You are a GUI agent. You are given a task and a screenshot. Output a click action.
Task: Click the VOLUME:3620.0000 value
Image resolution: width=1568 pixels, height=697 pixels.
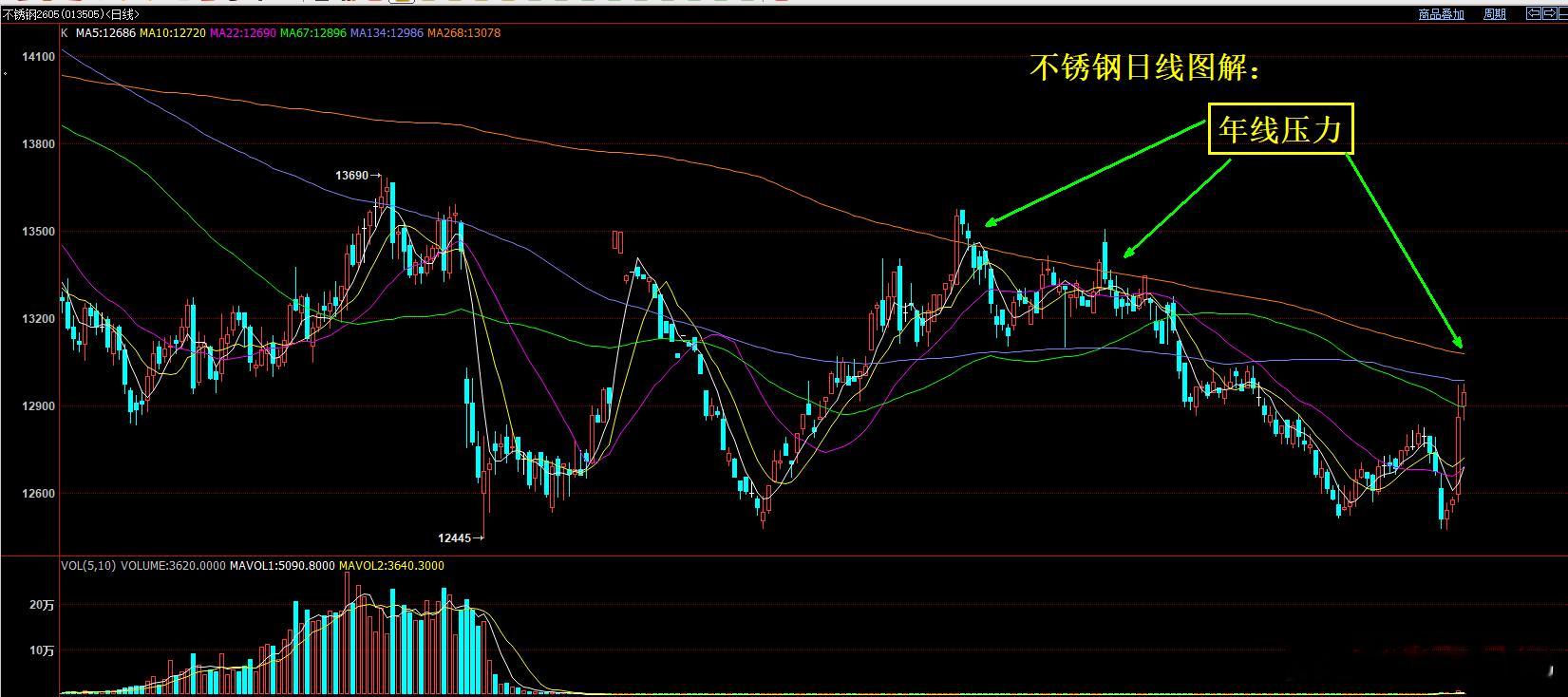[173, 566]
